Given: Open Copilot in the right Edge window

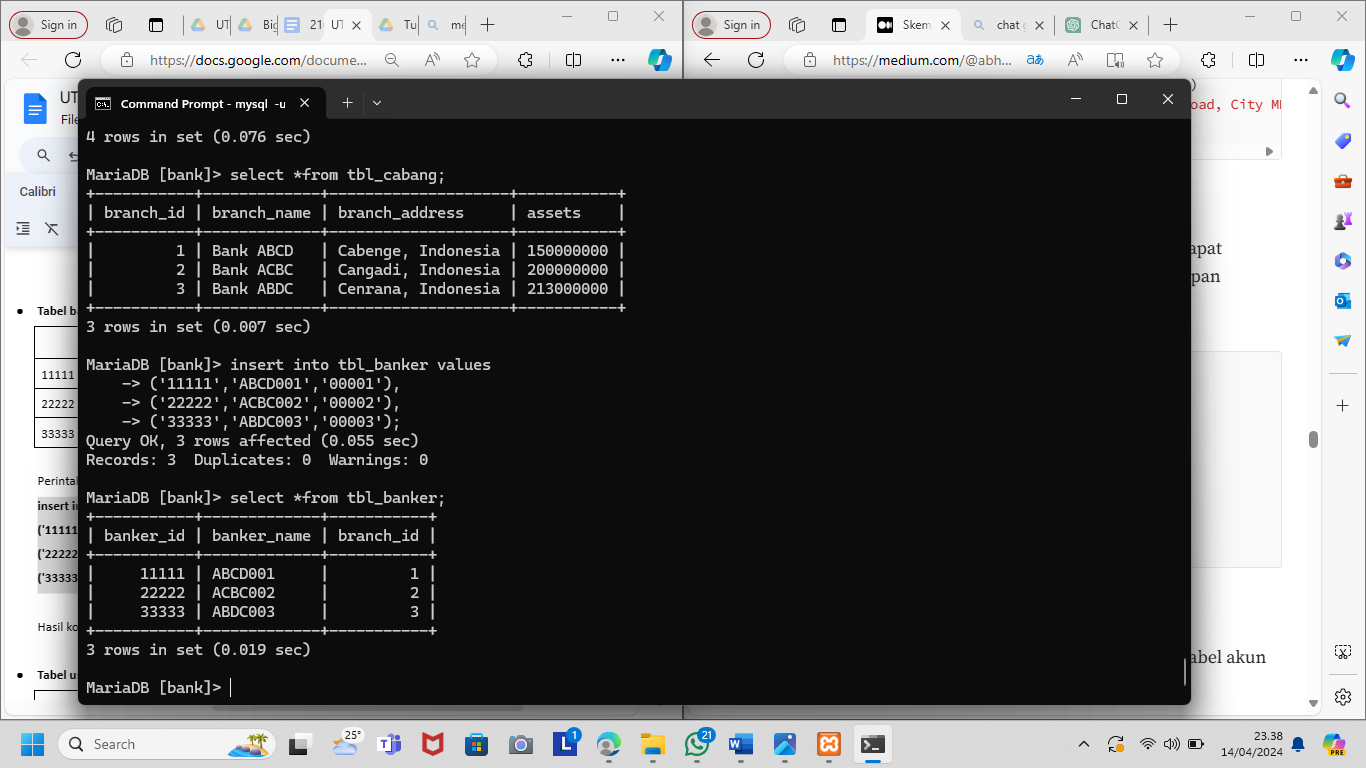Looking at the screenshot, I should (1343, 60).
